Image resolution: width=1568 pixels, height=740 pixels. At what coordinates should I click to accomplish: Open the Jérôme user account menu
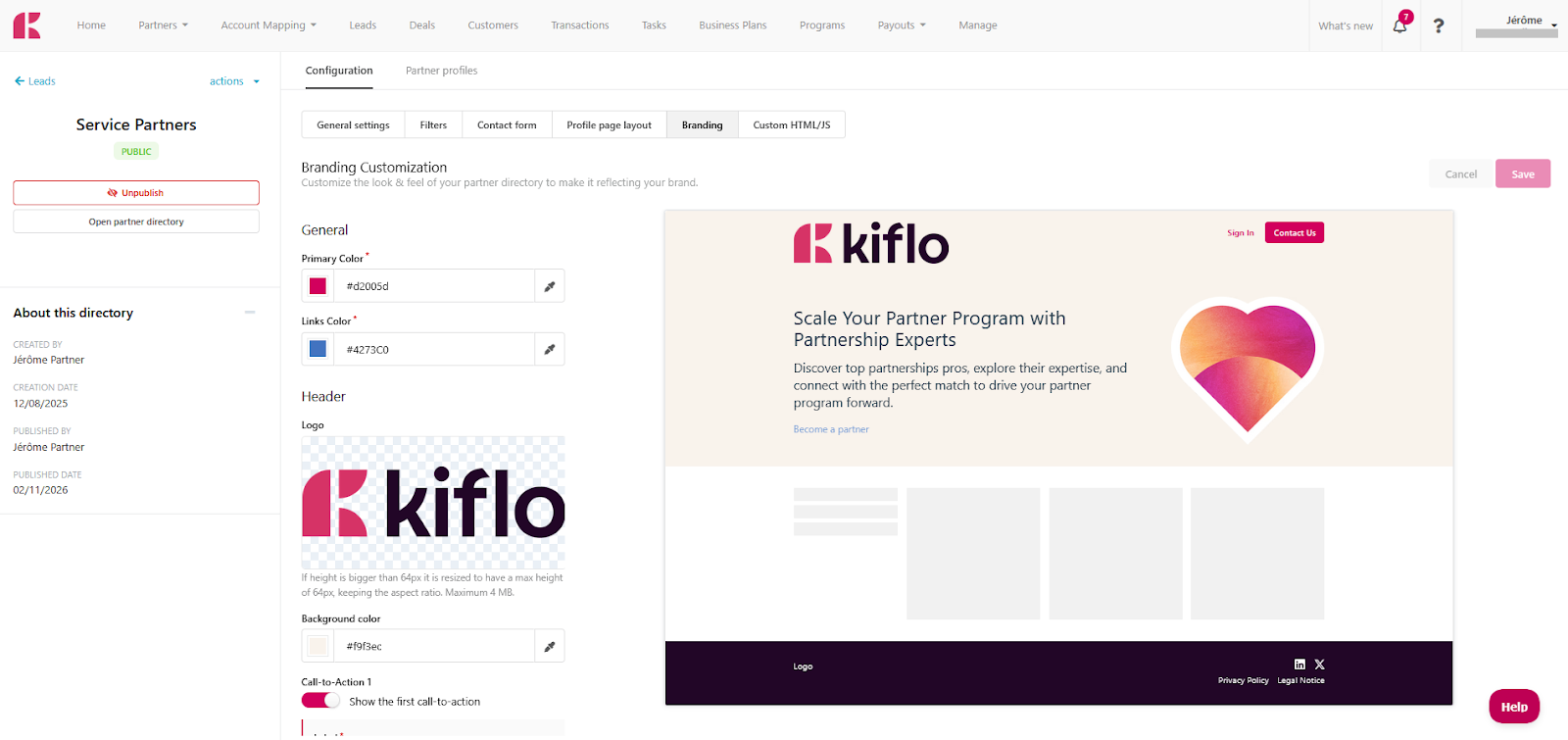coord(1517,25)
